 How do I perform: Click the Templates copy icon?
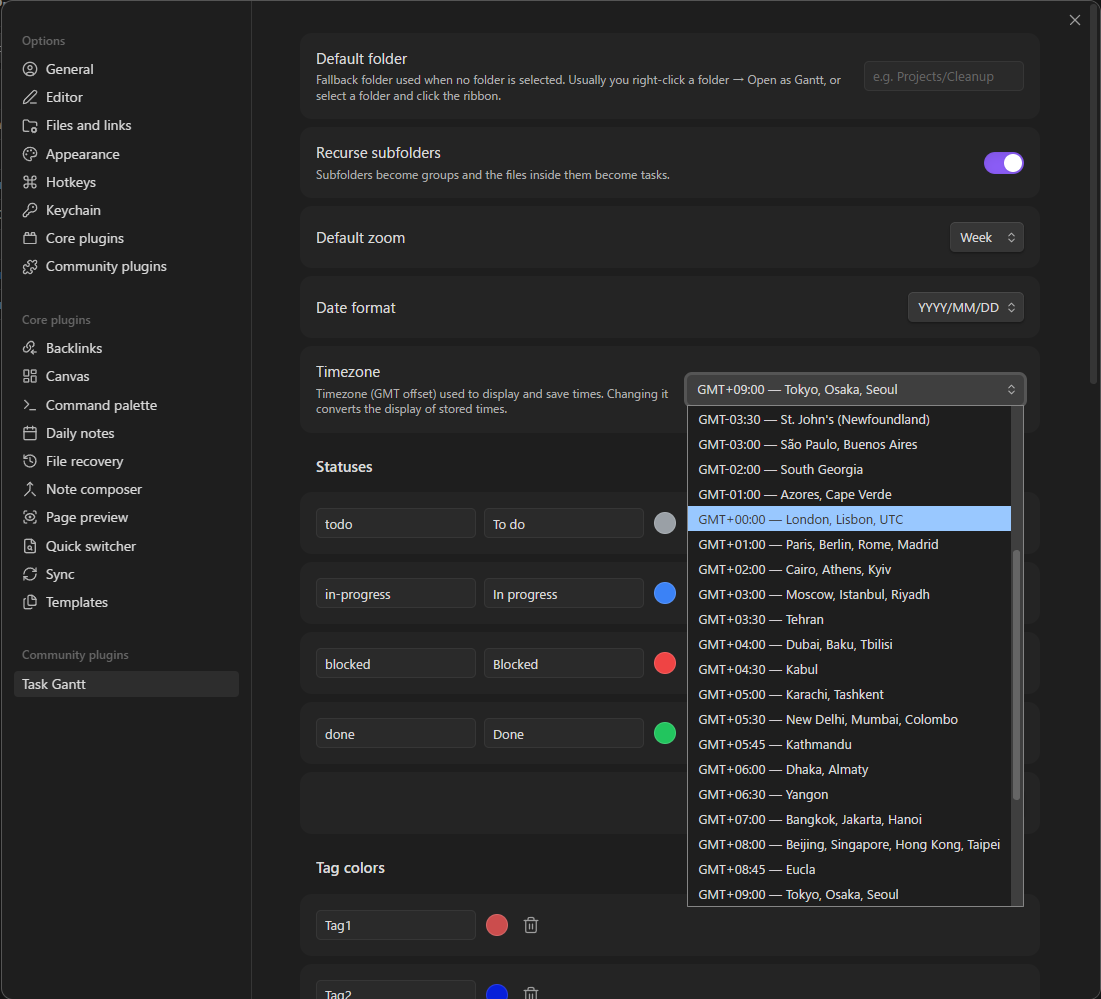[29, 602]
